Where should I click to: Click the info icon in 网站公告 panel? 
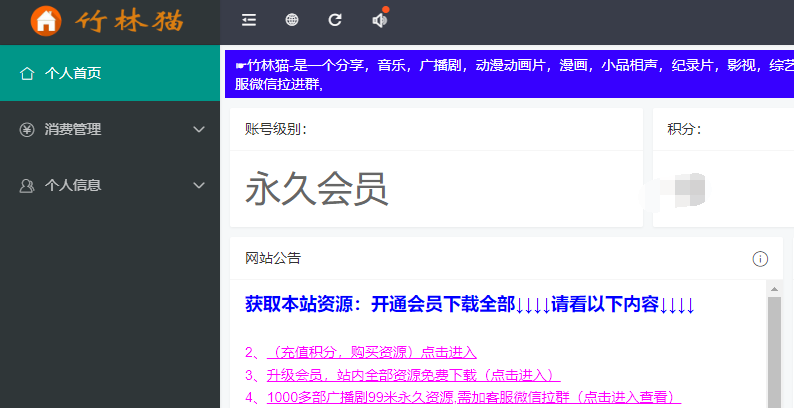pos(760,259)
